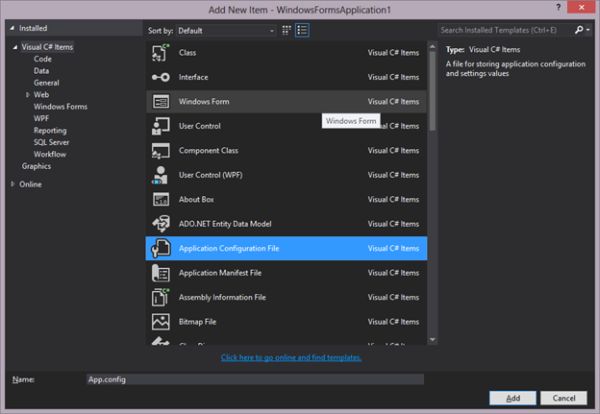Pick the User Control (WPF) icon

(160, 175)
